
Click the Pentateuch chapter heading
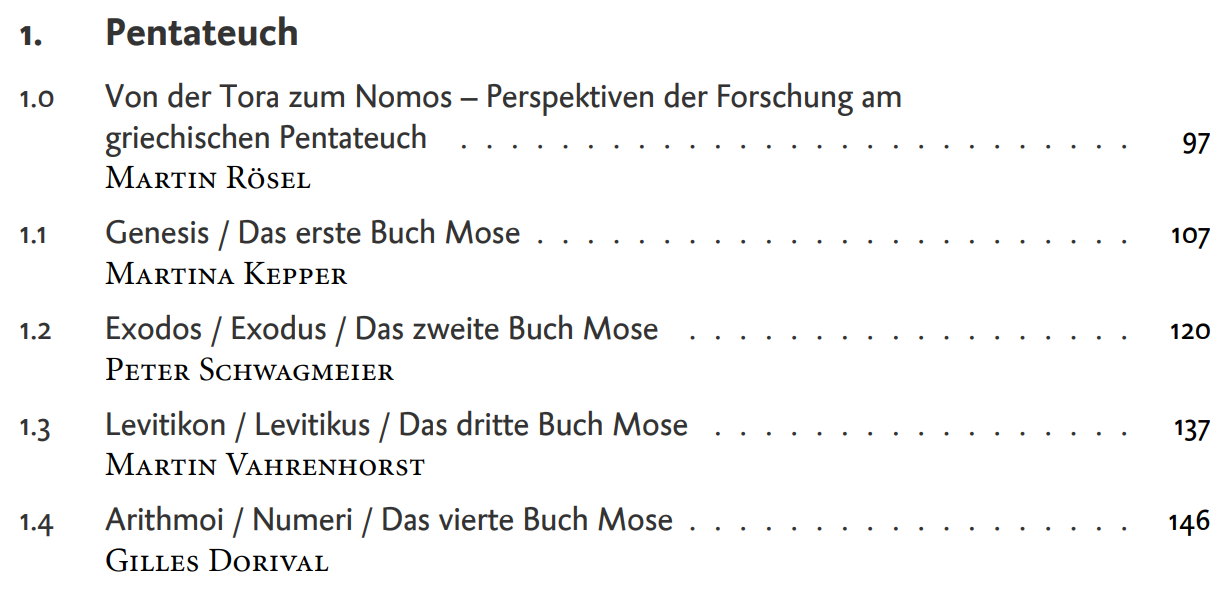pos(201,33)
